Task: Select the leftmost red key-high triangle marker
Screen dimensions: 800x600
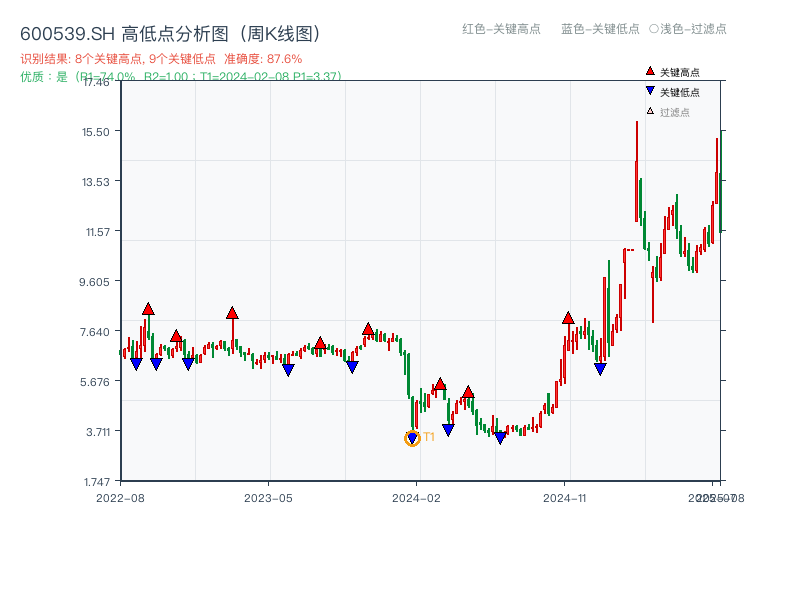Action: pyautogui.click(x=148, y=309)
